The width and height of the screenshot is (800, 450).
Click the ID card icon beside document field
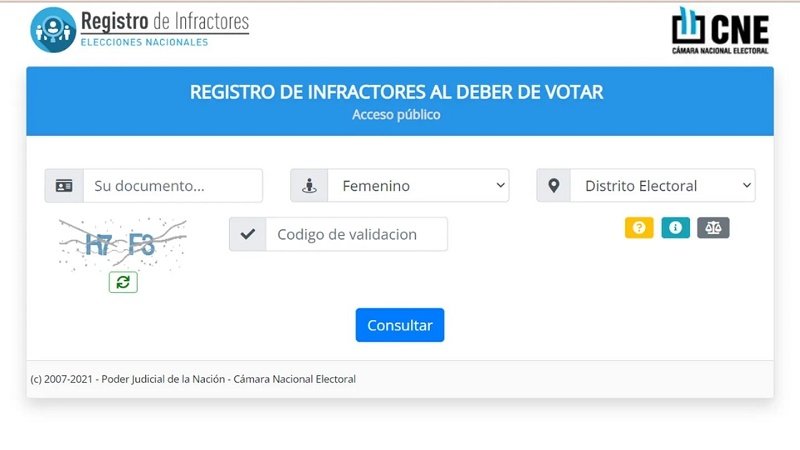click(64, 186)
